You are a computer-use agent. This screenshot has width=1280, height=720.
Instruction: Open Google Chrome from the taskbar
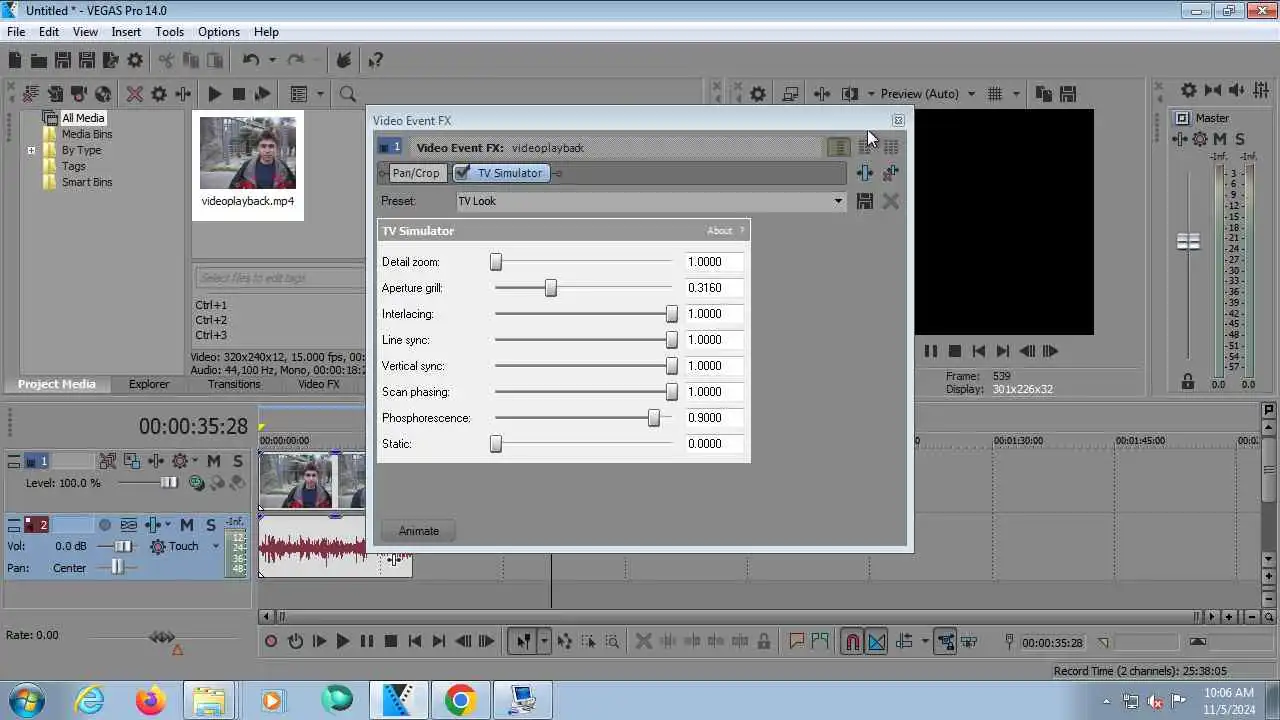tap(460, 701)
